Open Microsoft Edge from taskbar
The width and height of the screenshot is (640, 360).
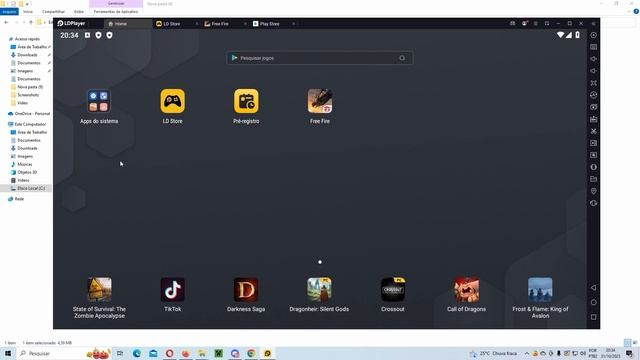click(x=137, y=353)
